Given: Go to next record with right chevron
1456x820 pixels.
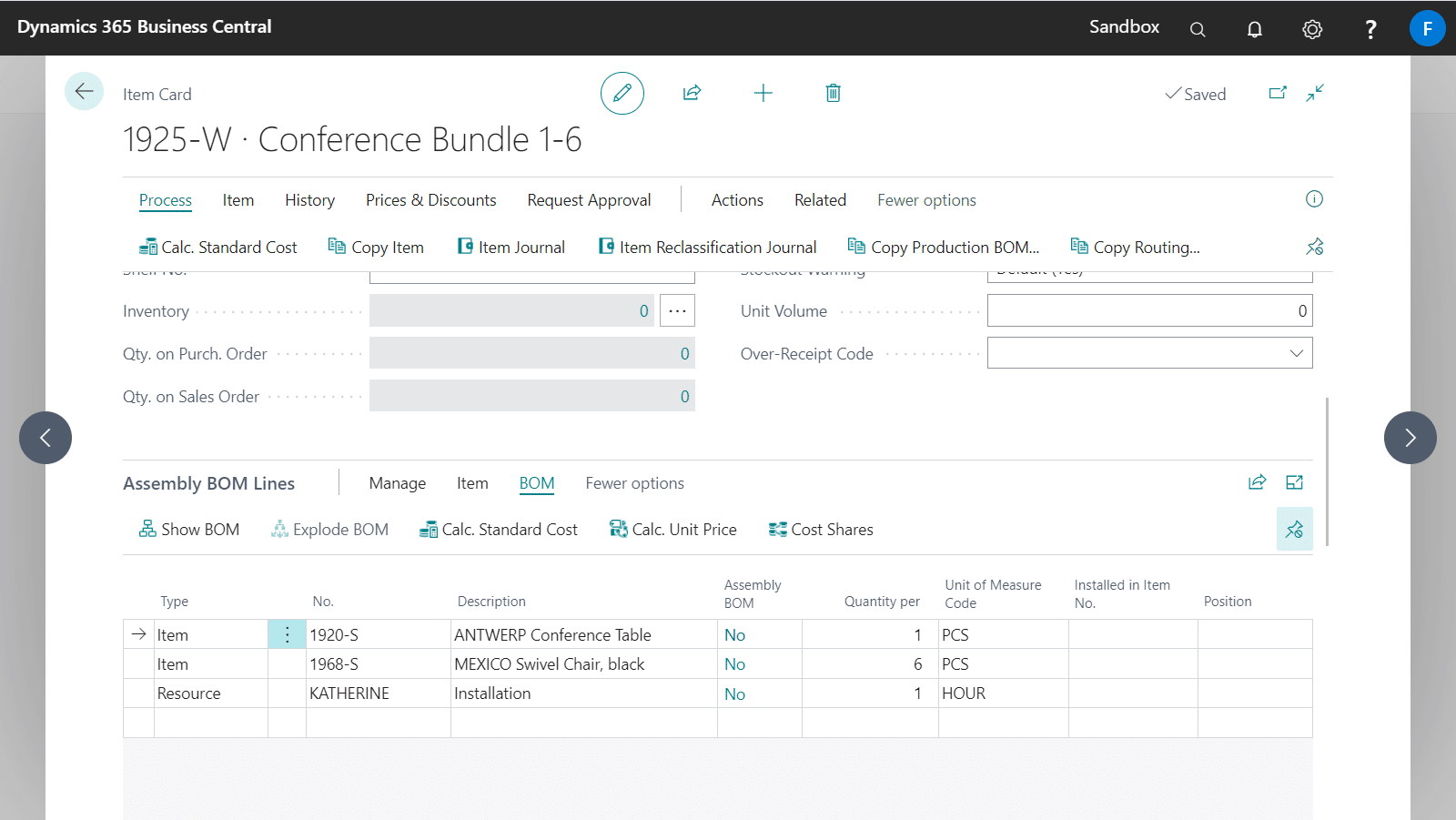Looking at the screenshot, I should click(x=1410, y=438).
